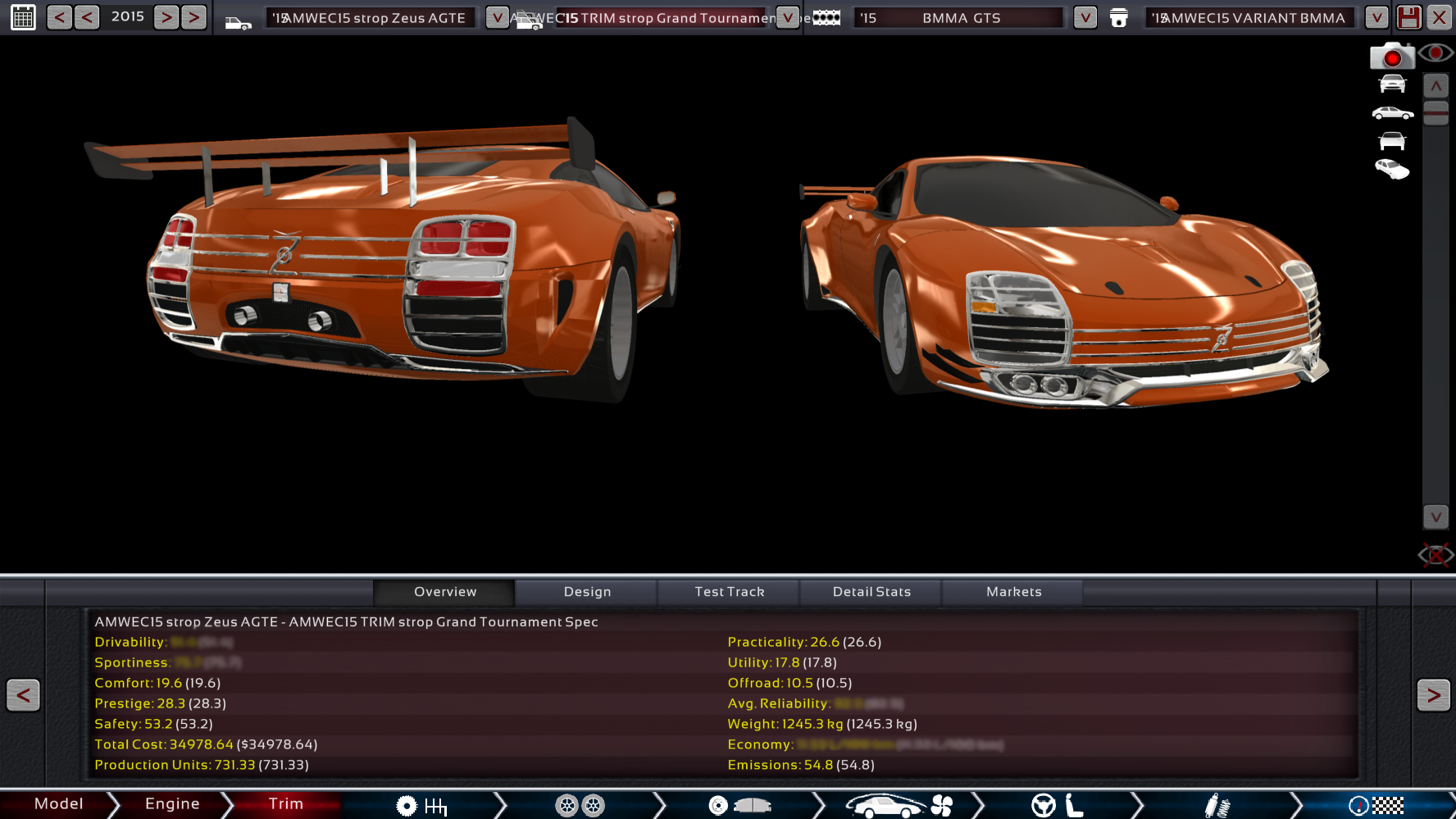Screen dimensions: 1456x819
Task: Open the brakes section
Action: pyautogui.click(x=739, y=806)
